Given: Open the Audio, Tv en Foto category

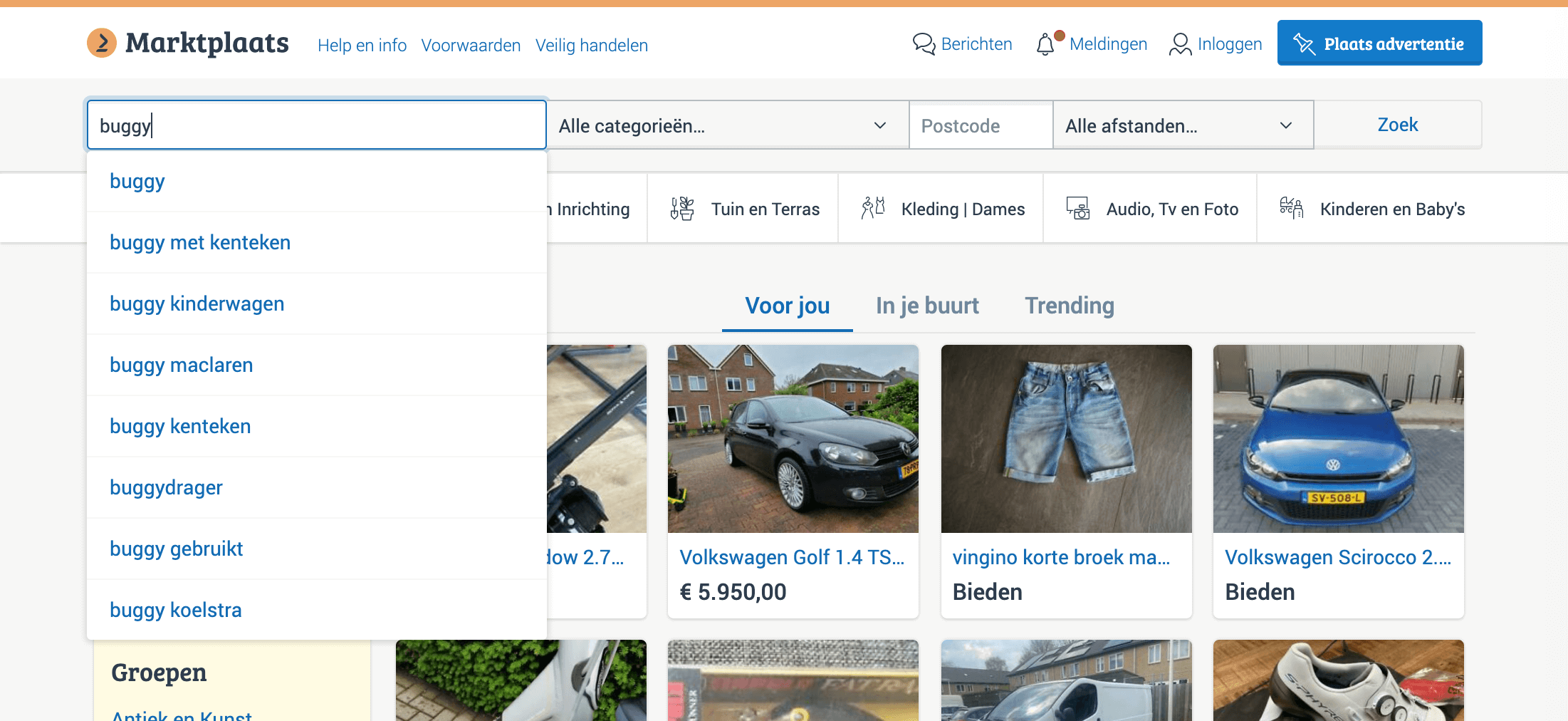Looking at the screenshot, I should pos(1150,209).
